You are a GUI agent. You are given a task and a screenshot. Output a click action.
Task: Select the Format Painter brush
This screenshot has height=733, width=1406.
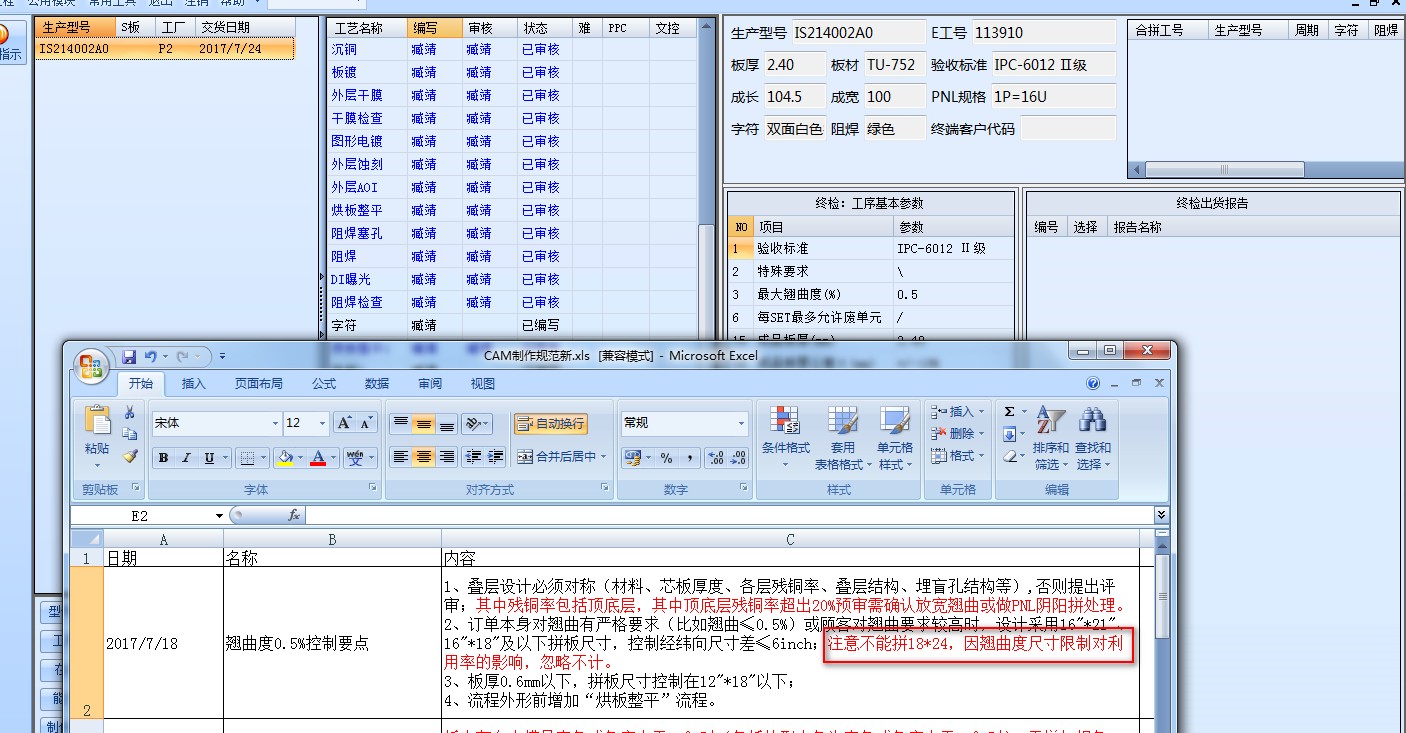point(129,456)
